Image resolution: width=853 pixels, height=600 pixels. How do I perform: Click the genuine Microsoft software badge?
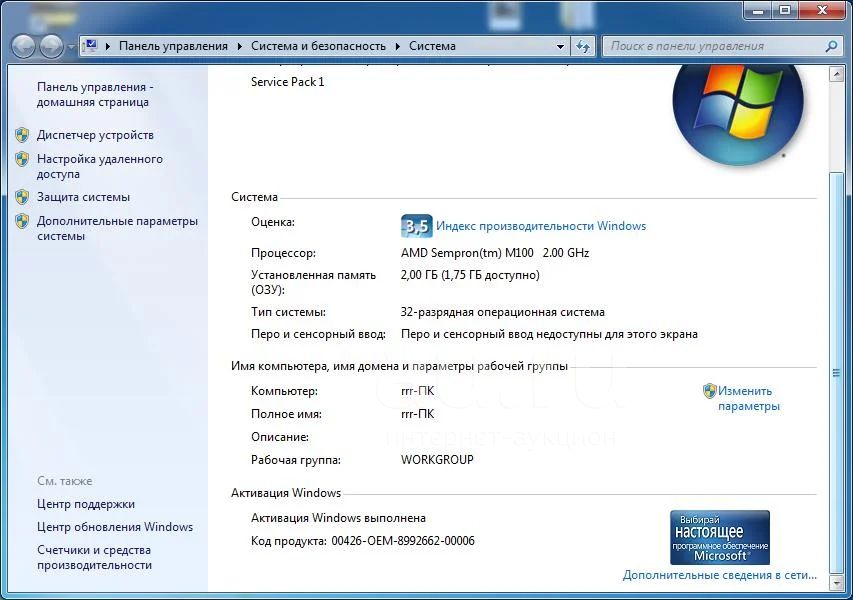720,537
